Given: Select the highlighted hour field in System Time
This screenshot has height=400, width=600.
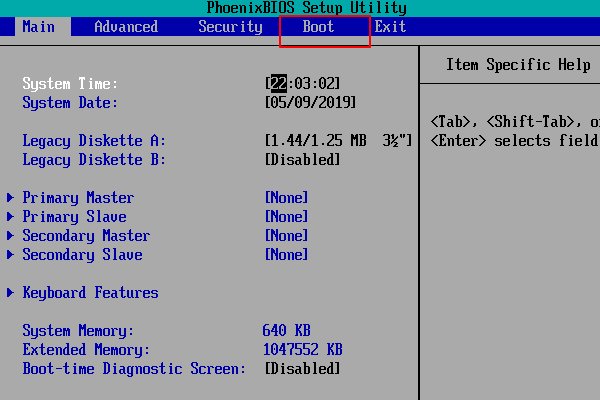Looking at the screenshot, I should pos(279,83).
